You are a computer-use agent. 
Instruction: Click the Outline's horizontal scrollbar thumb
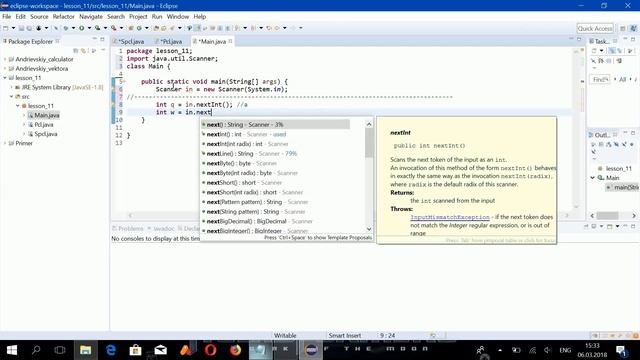click(607, 216)
